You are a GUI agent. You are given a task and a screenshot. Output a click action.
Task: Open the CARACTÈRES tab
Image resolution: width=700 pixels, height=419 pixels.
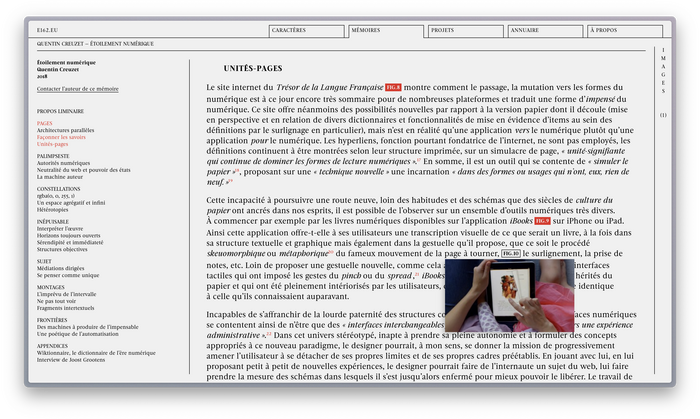click(x=306, y=31)
